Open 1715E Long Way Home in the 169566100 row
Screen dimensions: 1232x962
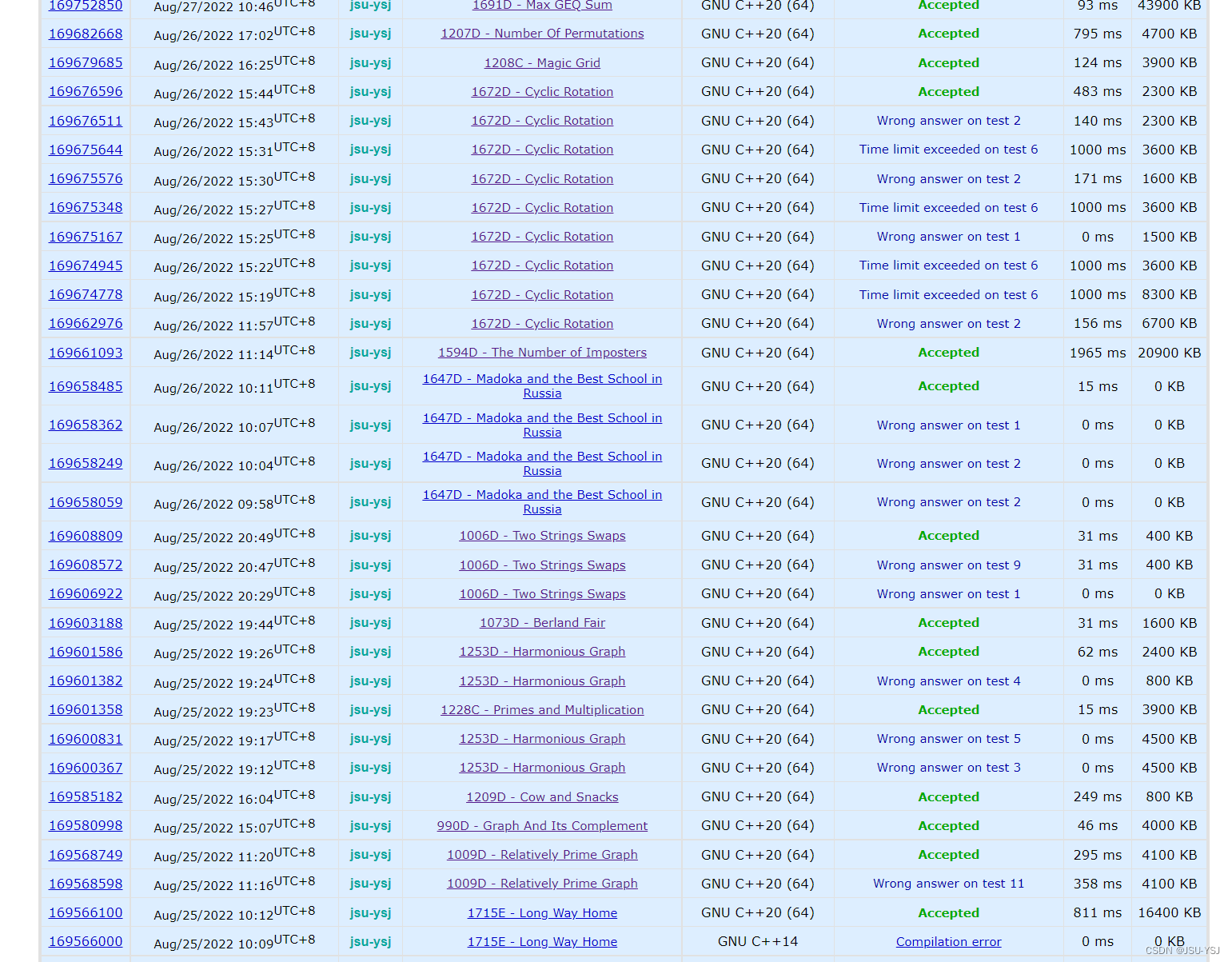point(542,912)
